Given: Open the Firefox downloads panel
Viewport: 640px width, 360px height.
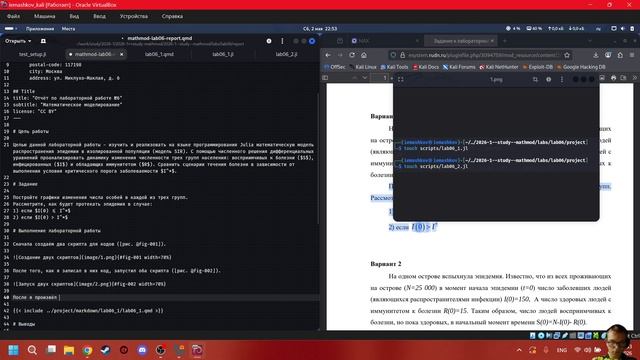Looking at the screenshot, I should pos(596,55).
